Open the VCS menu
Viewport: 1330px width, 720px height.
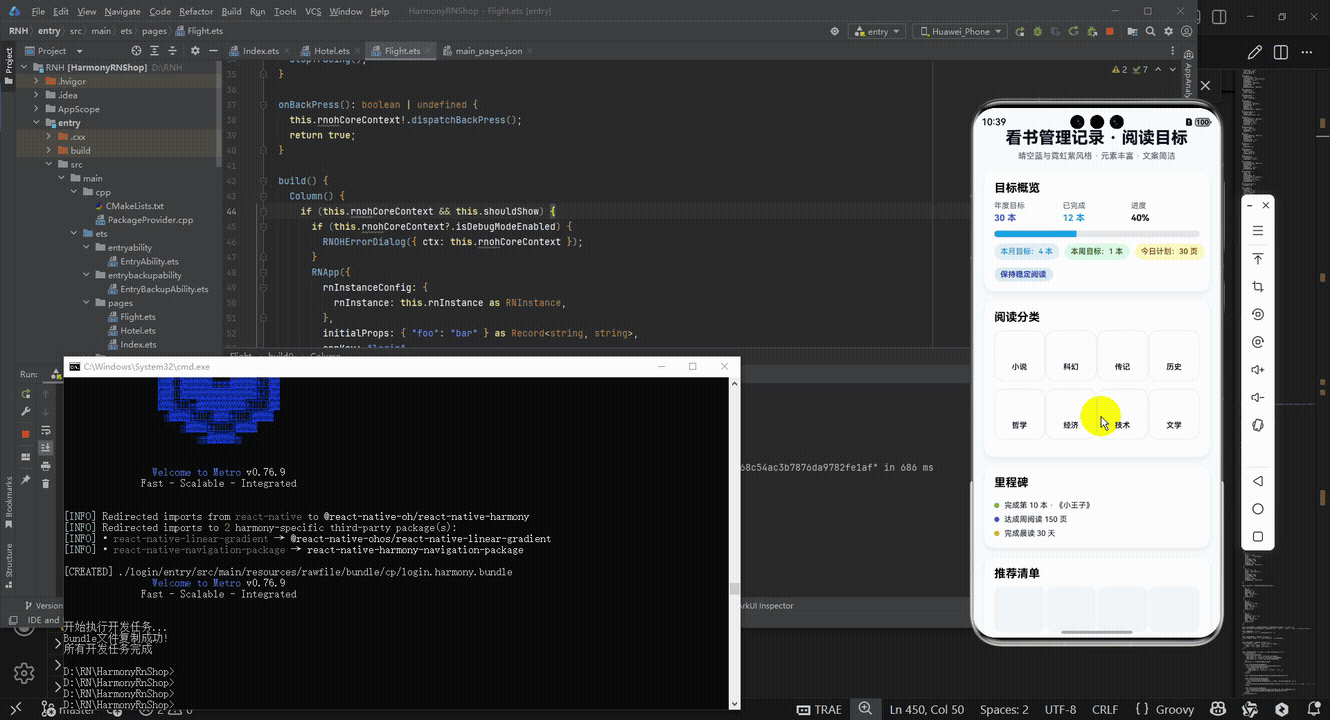coord(313,11)
